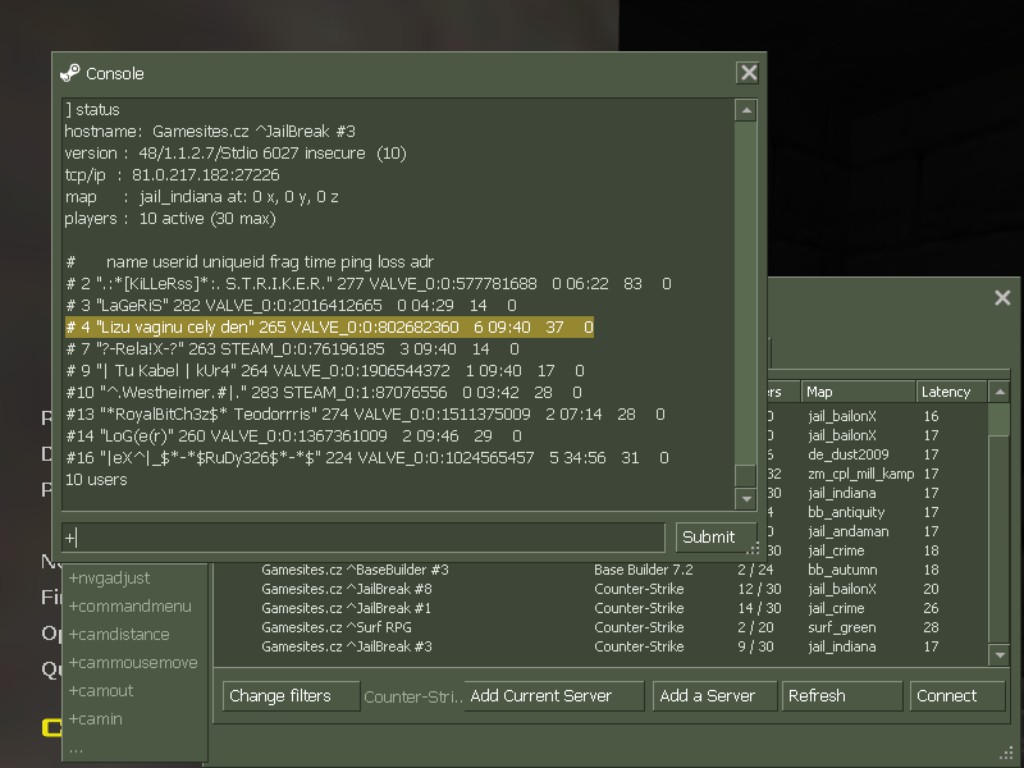This screenshot has width=1024, height=768.
Task: Click the jail_andaman map entry
Action: point(848,532)
